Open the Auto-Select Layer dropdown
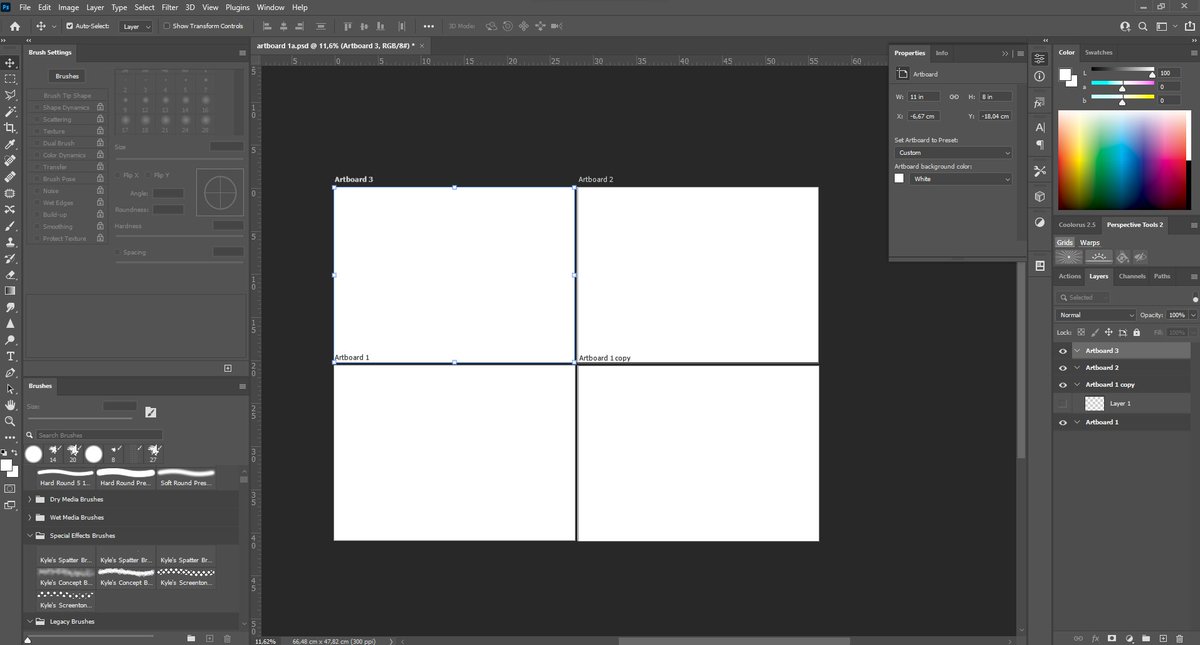Screen dimensions: 1200x645 pyautogui.click(x=136, y=26)
